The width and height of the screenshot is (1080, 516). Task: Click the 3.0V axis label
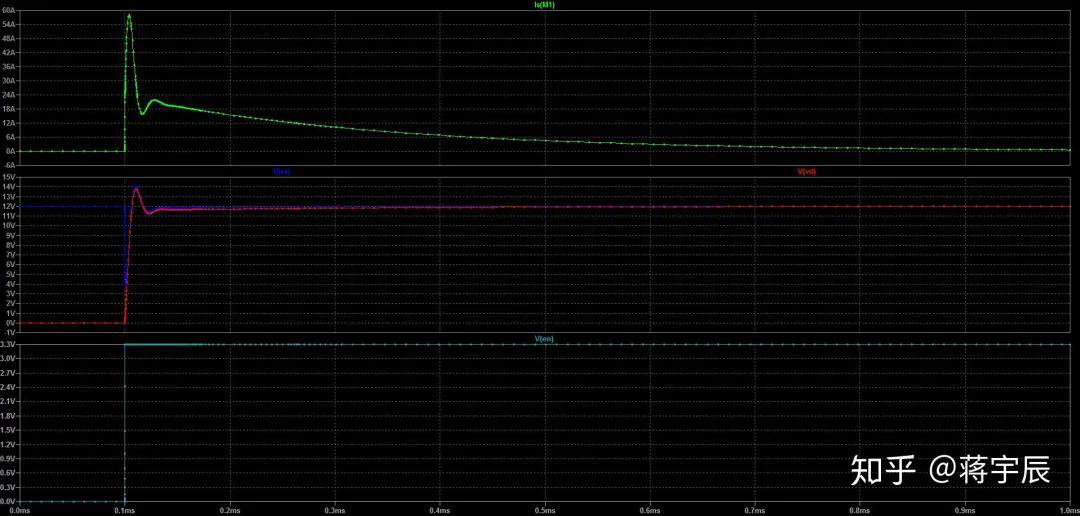click(10, 358)
